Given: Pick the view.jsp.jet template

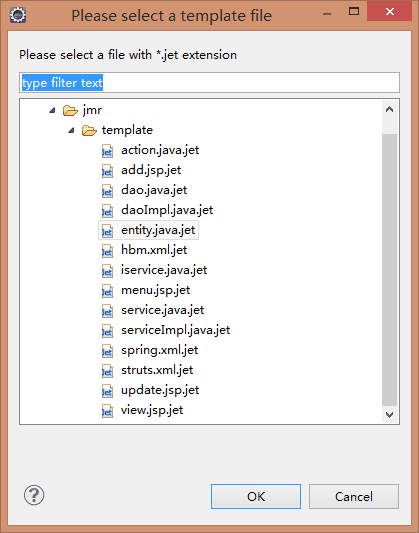Looking at the screenshot, I should [152, 410].
